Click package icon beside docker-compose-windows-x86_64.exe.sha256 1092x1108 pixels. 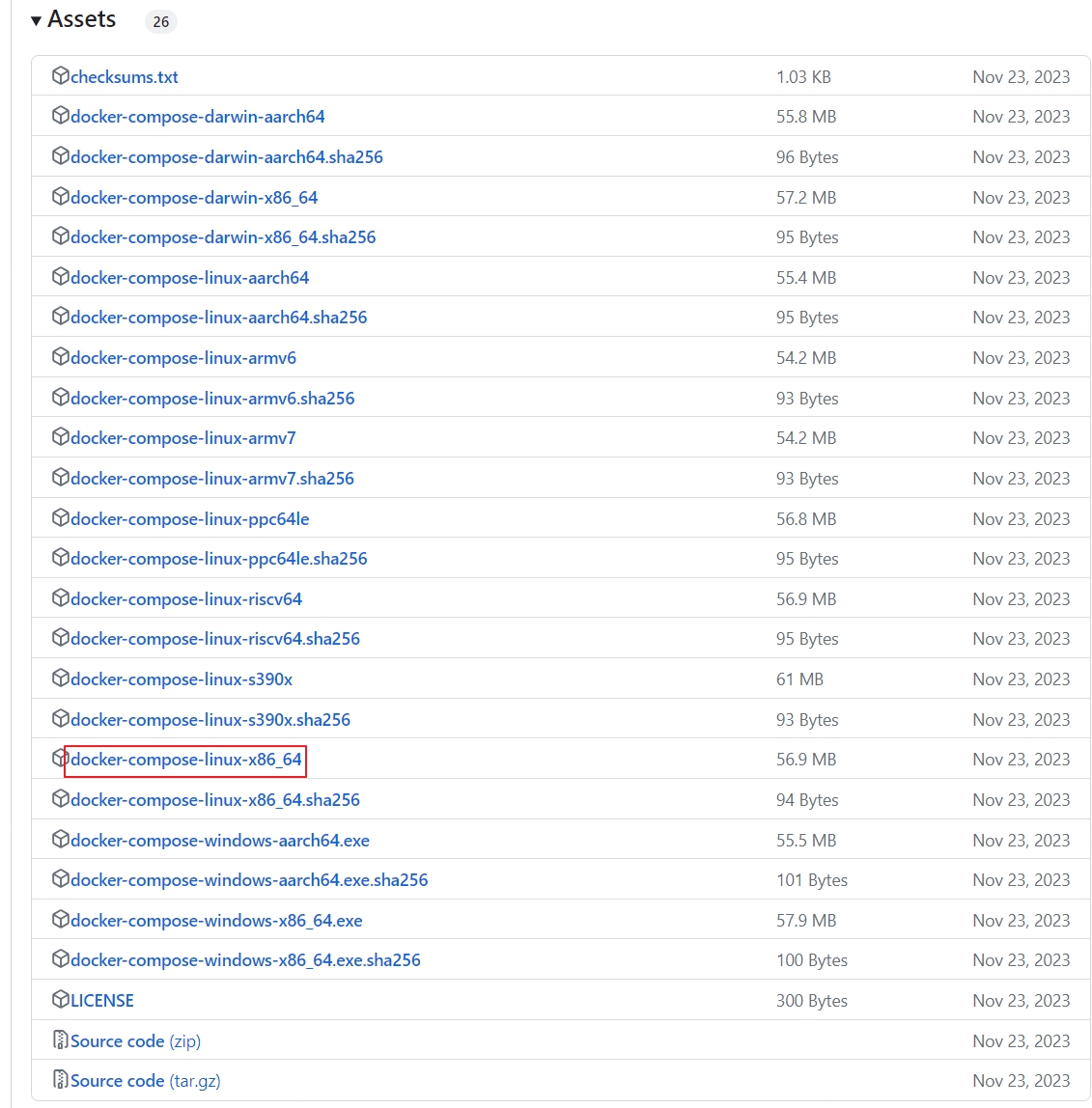point(60,958)
